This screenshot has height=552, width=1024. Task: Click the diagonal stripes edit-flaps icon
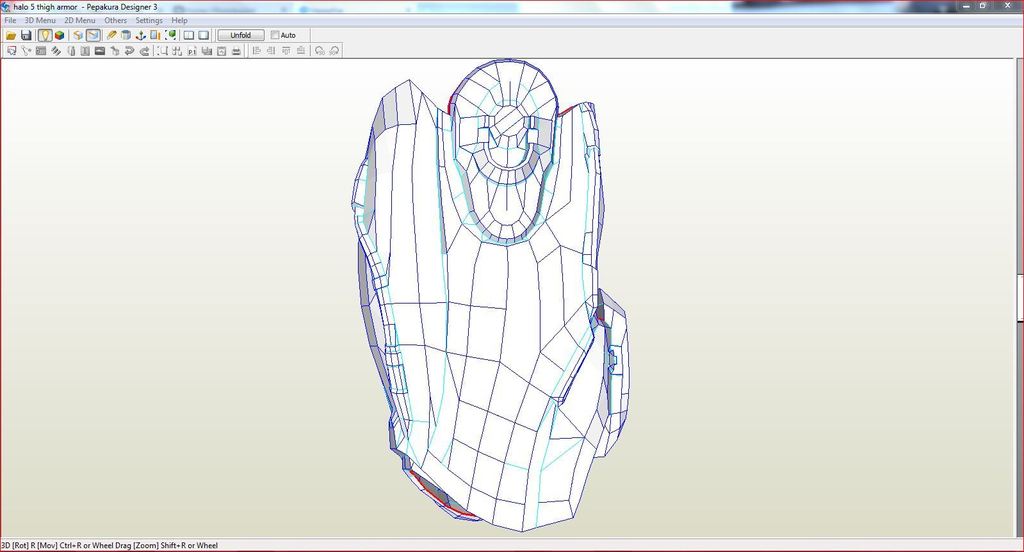click(56, 51)
